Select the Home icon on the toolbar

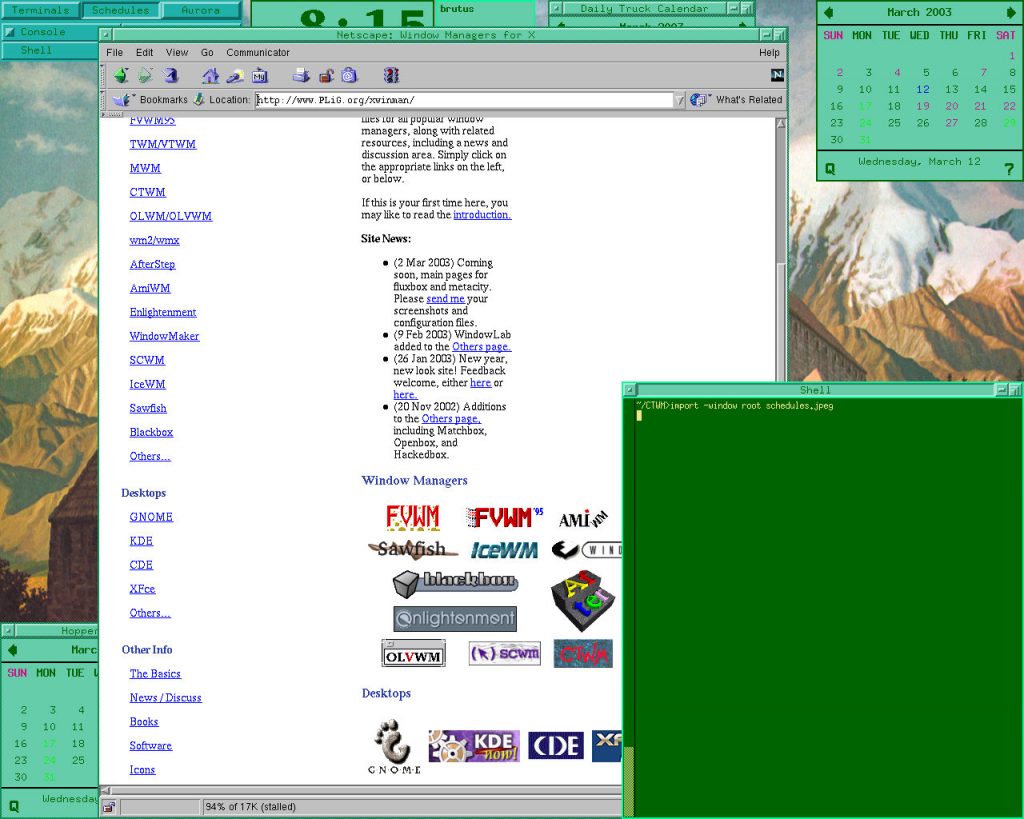211,76
